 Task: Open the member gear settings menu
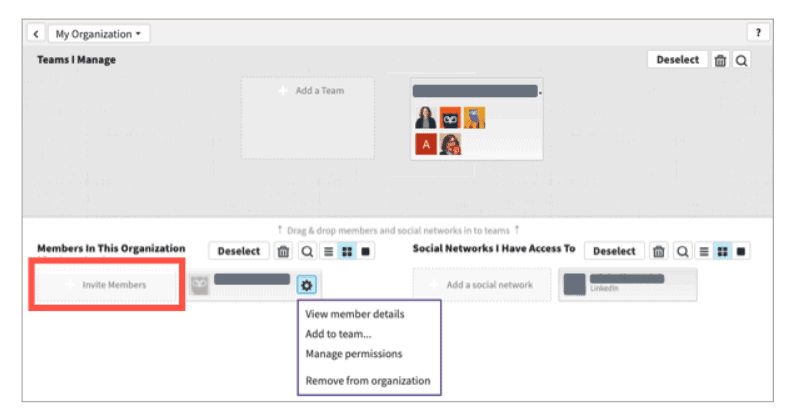pyautogui.click(x=306, y=285)
